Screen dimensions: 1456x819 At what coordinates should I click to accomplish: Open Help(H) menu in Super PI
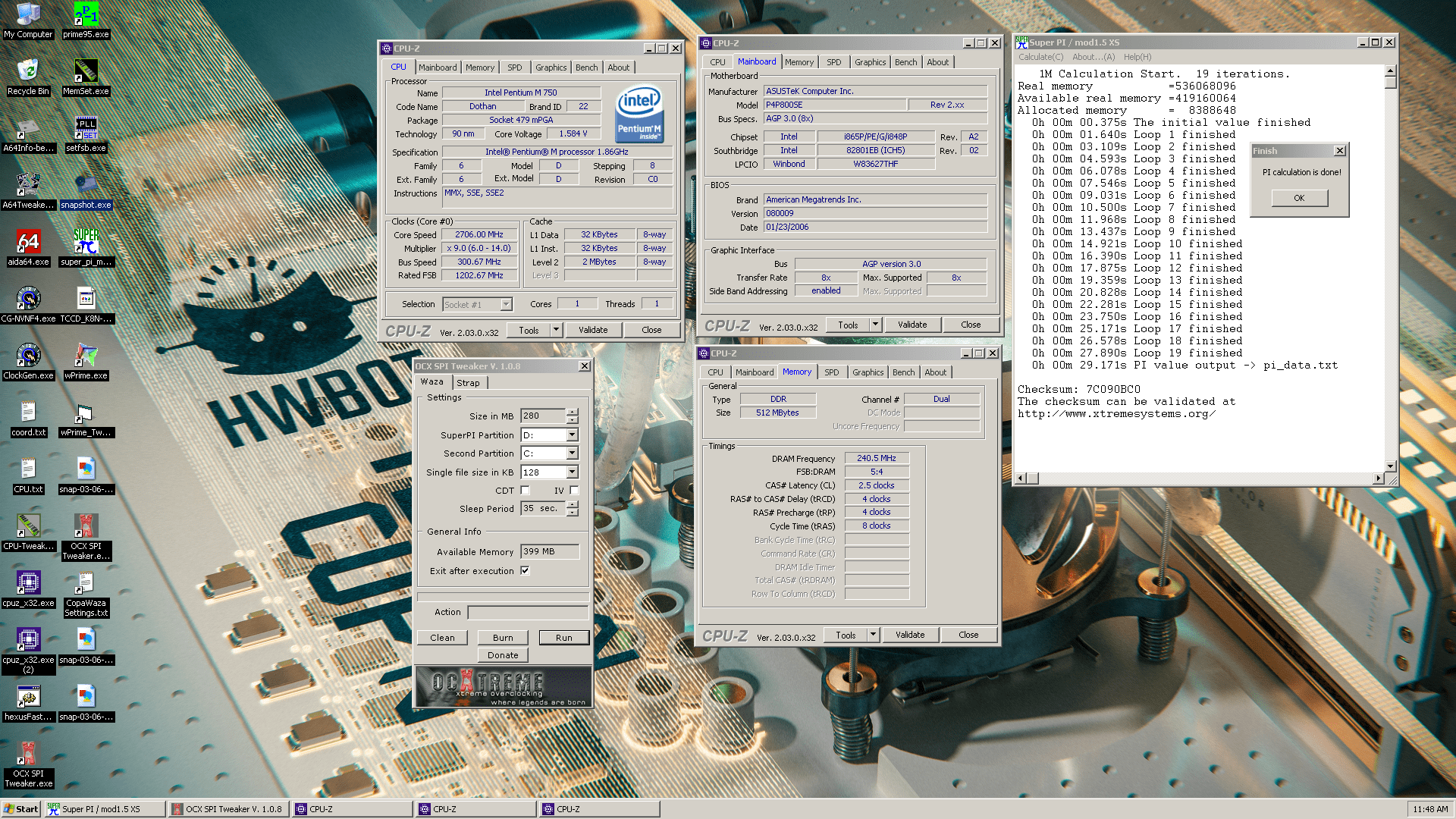point(1137,57)
